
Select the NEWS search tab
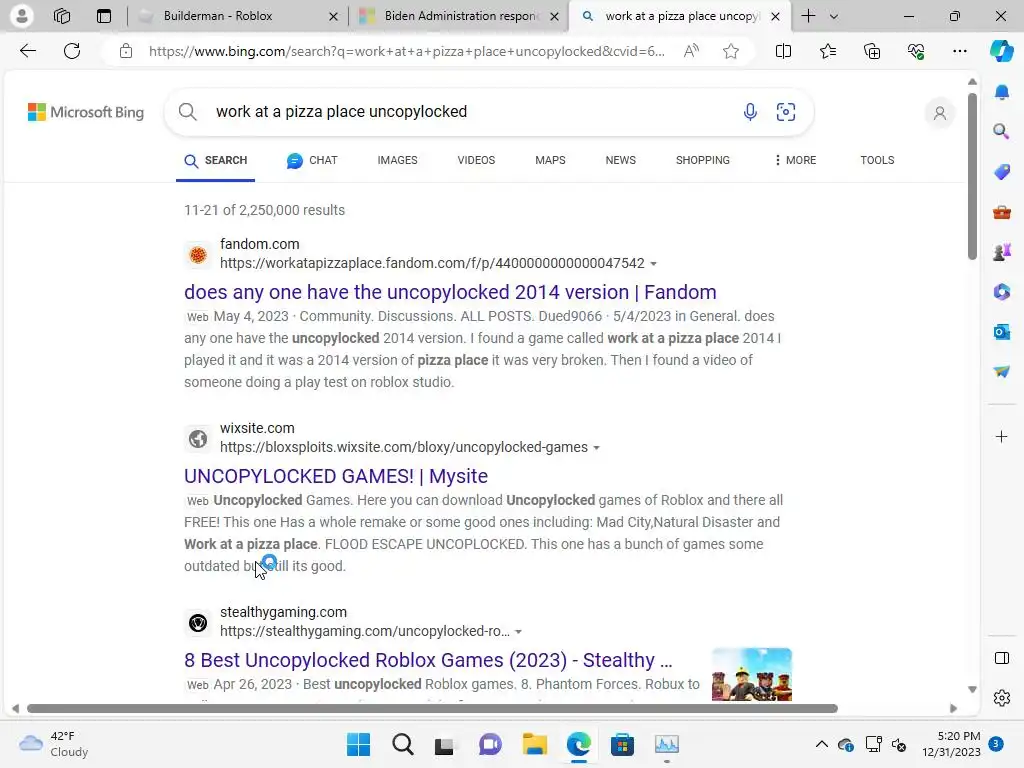coord(620,160)
